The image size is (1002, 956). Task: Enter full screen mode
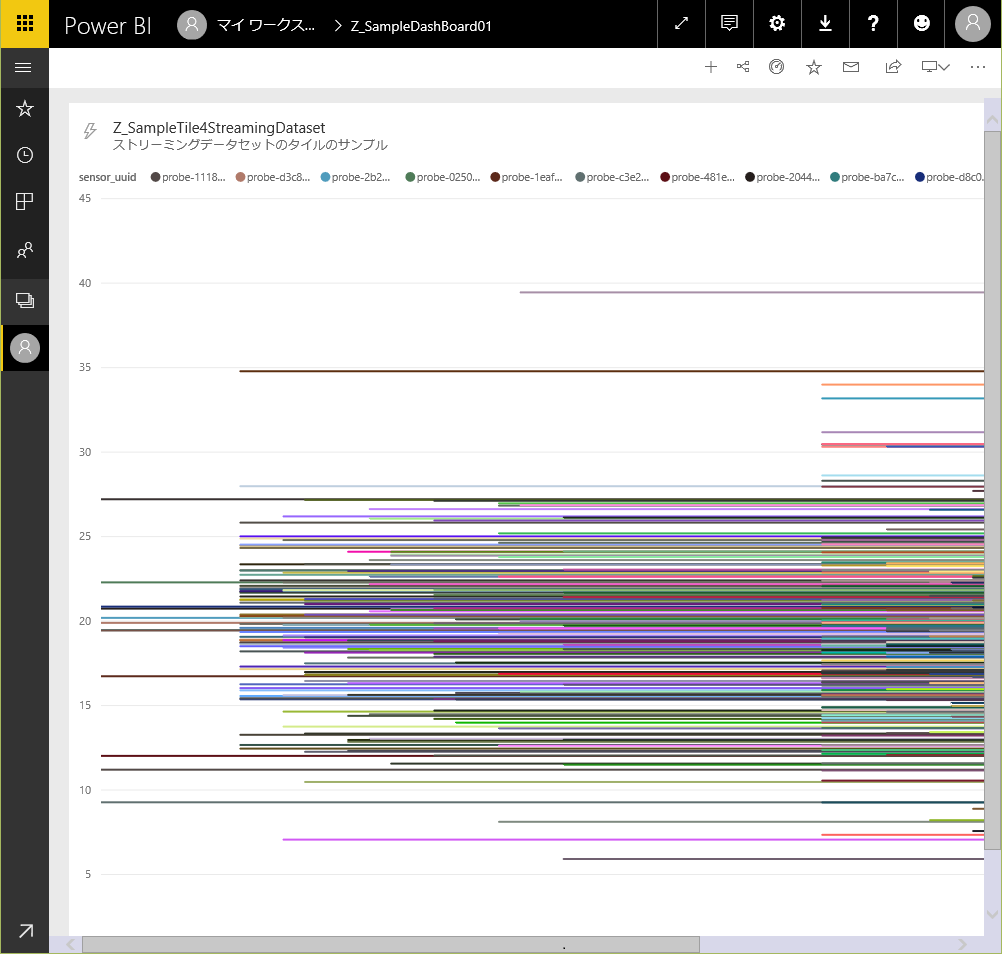(x=681, y=24)
